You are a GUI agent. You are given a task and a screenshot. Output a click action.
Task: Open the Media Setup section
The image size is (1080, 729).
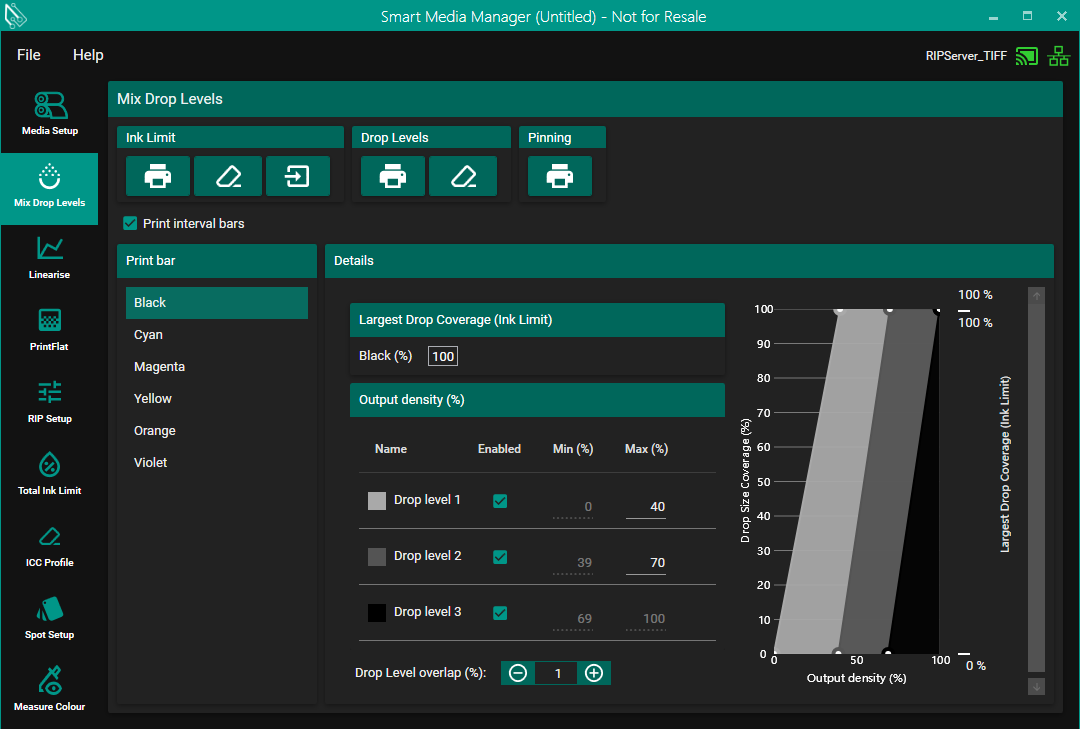49,113
